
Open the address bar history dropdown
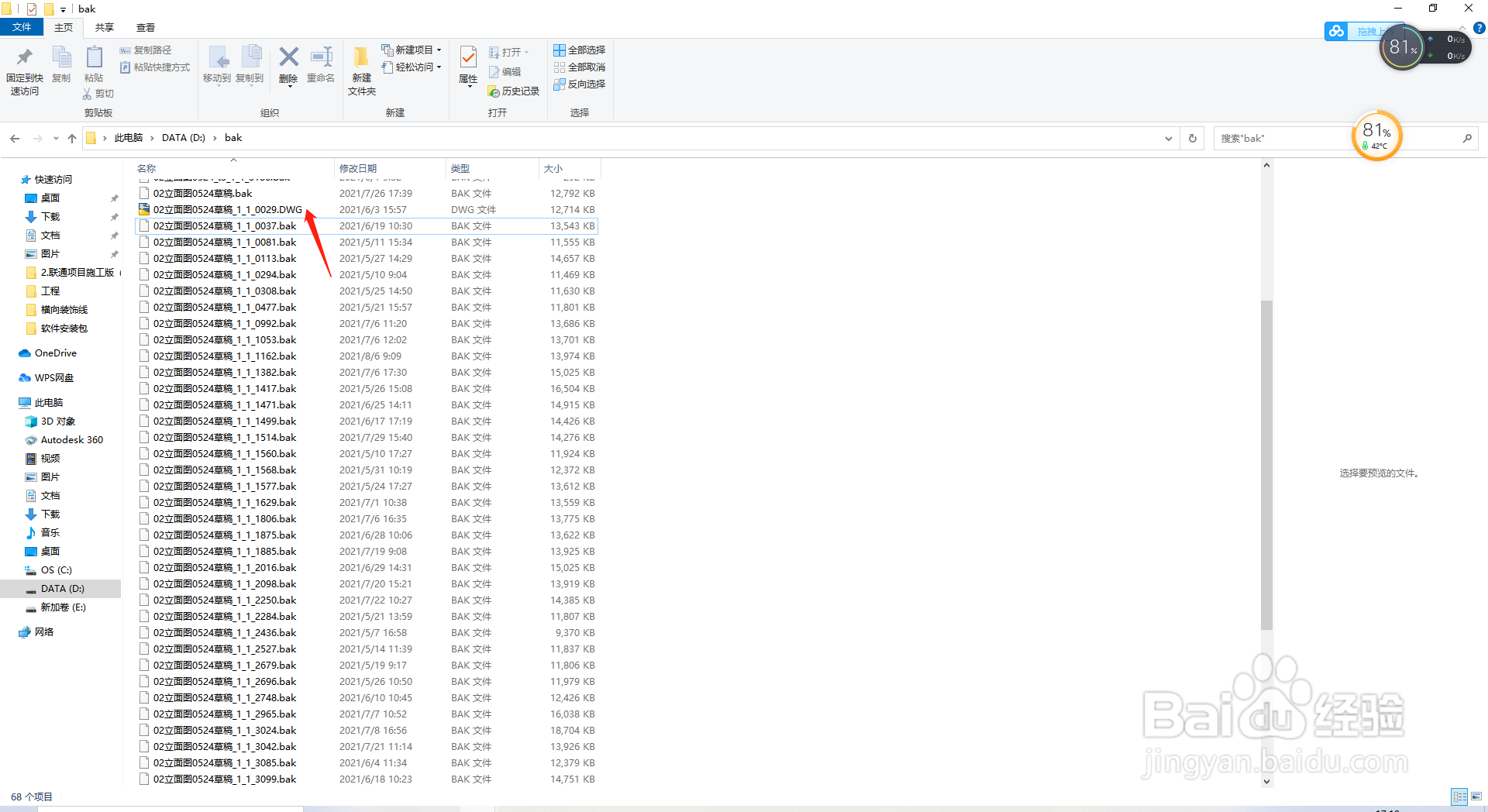(x=1168, y=139)
